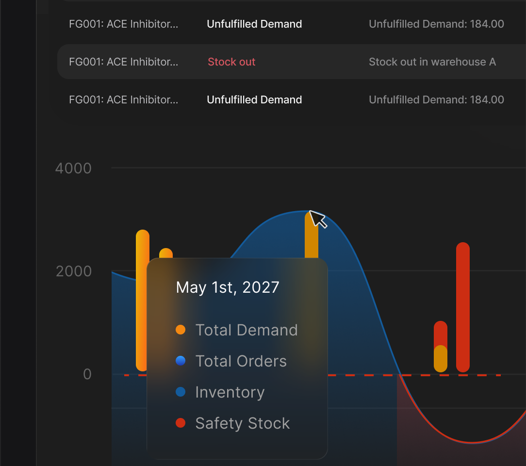Image resolution: width=526 pixels, height=466 pixels.
Task: Click the tallest red bar in chart
Action: point(463,307)
